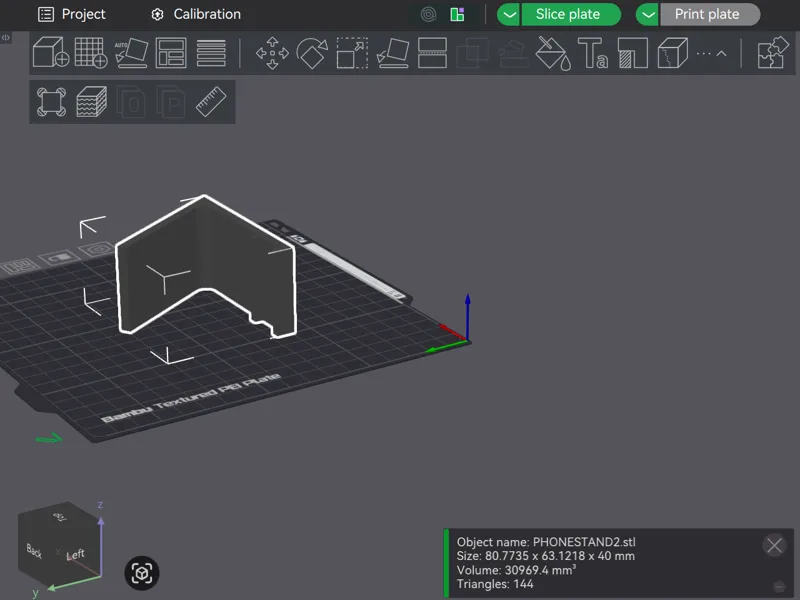Click the Slice plate button
This screenshot has height=600, width=800.
pos(570,14)
